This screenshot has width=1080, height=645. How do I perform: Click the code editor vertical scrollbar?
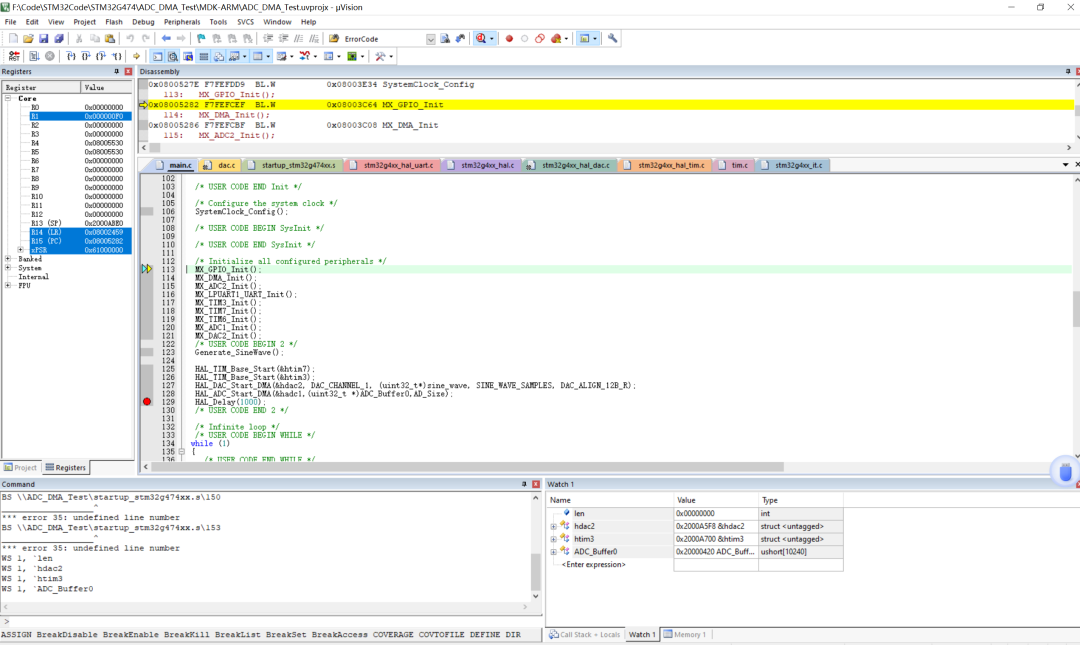pos(1075,310)
